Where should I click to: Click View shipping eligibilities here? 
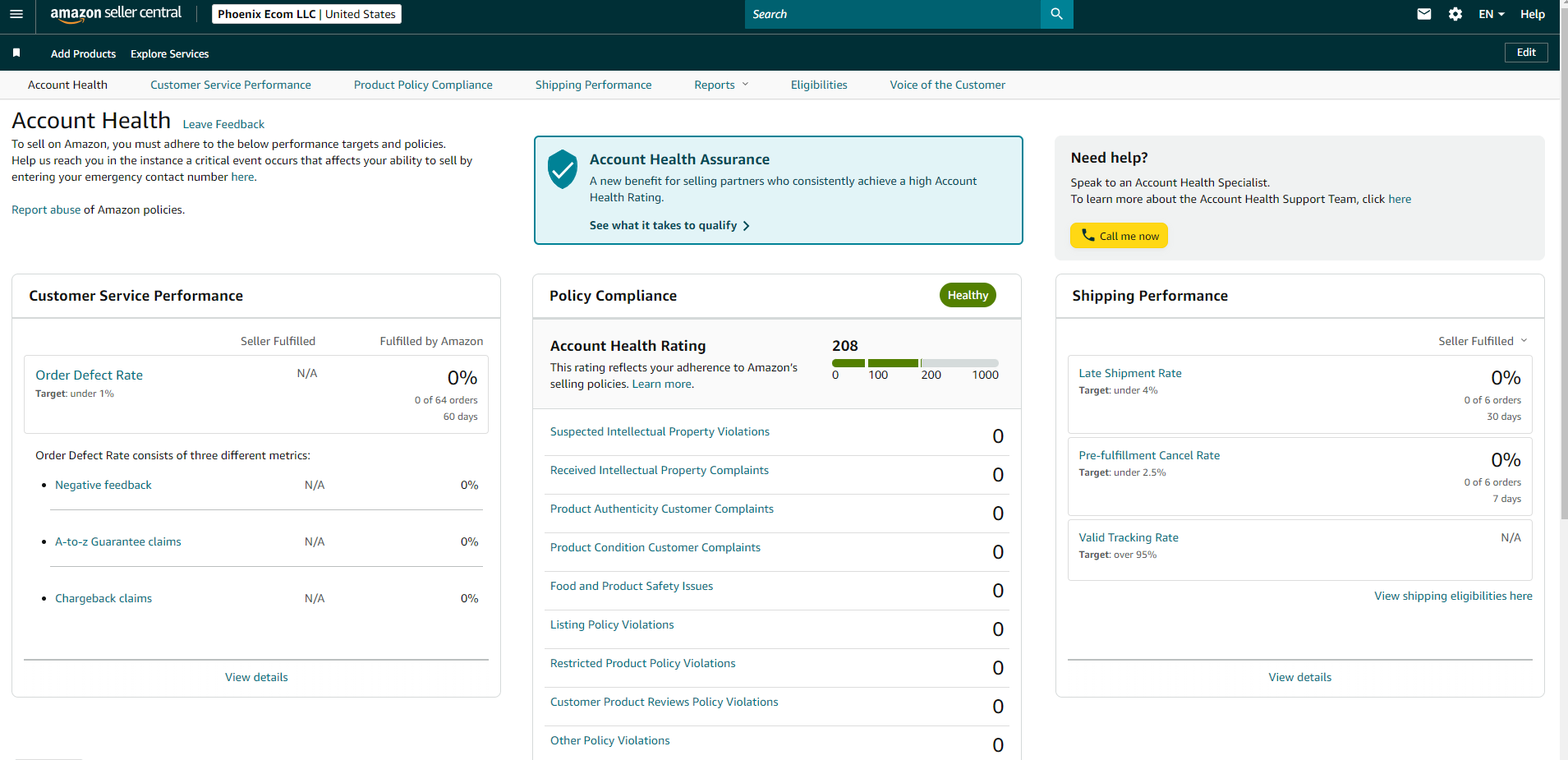click(x=1453, y=596)
